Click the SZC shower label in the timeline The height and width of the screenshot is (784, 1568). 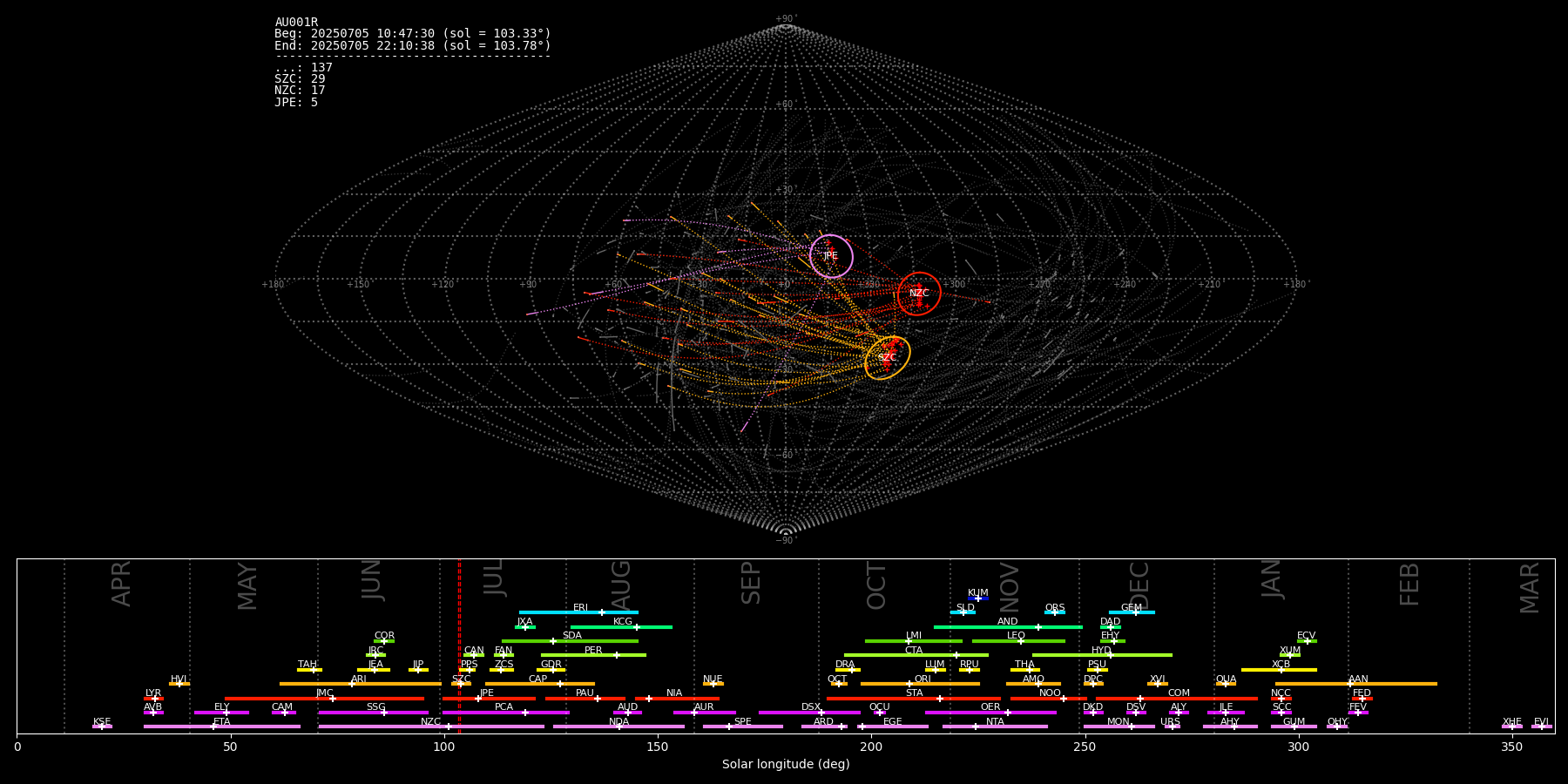point(461,679)
